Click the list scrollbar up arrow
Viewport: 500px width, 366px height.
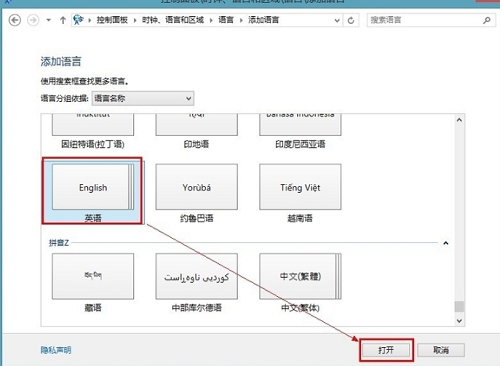[x=459, y=120]
